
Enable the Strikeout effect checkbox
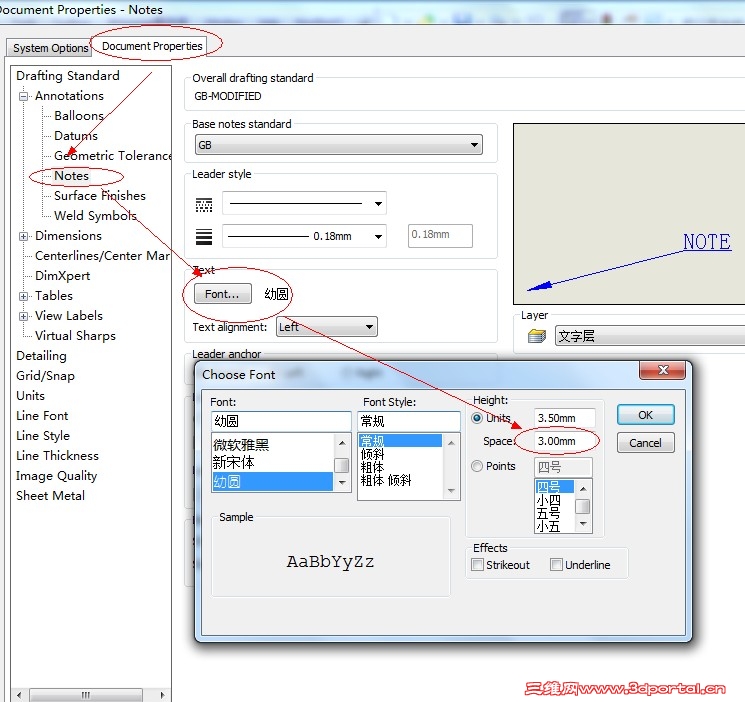[x=477, y=565]
